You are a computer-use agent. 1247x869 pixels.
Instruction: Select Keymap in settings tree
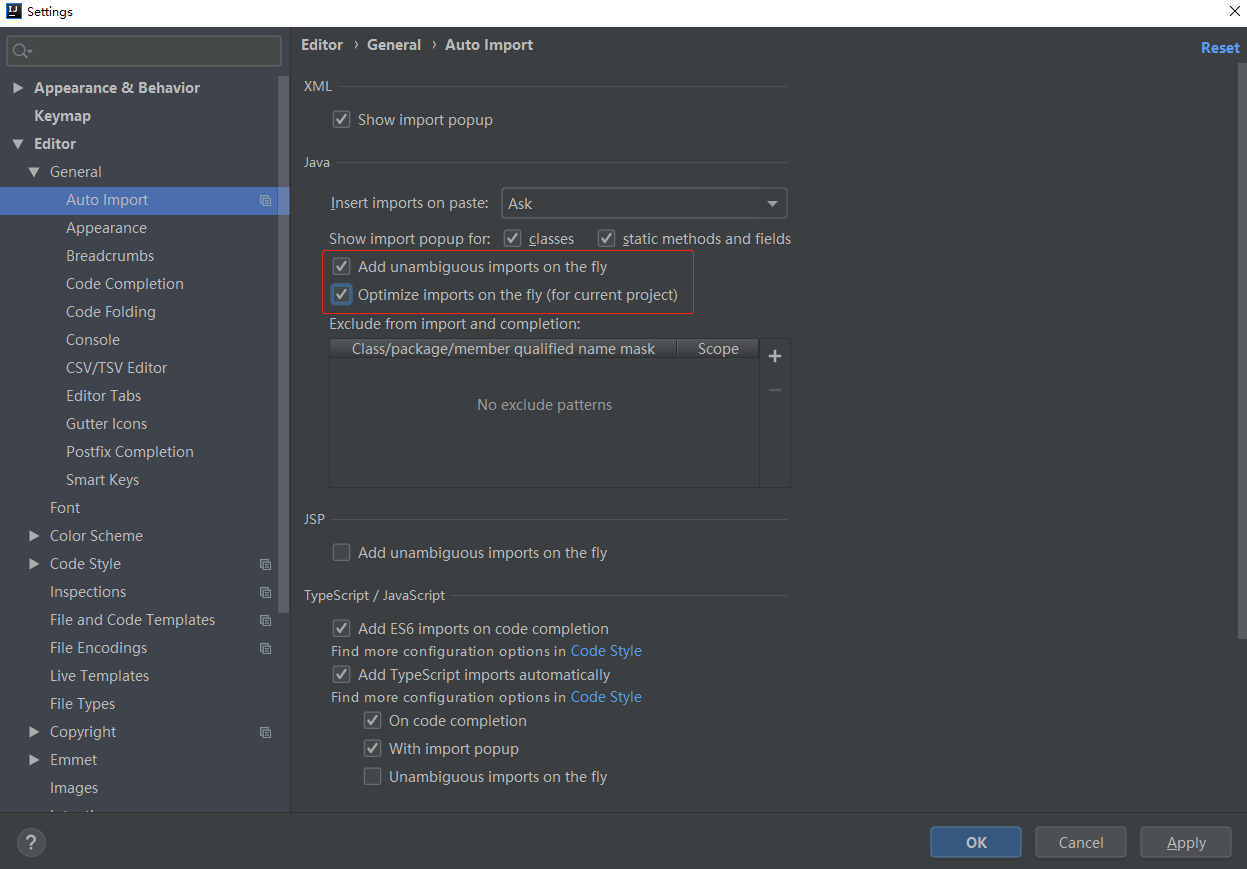62,116
